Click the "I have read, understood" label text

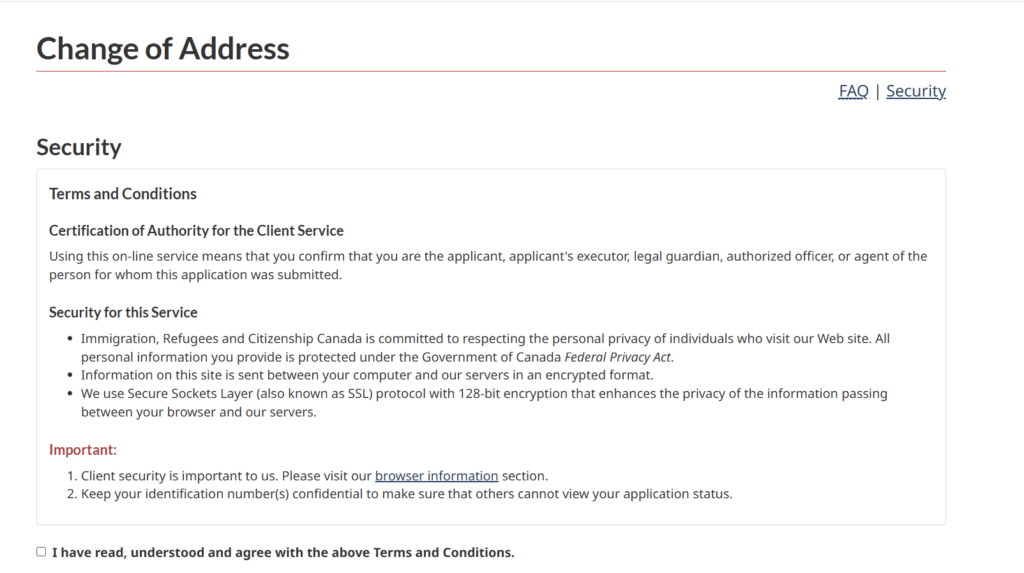(283, 552)
